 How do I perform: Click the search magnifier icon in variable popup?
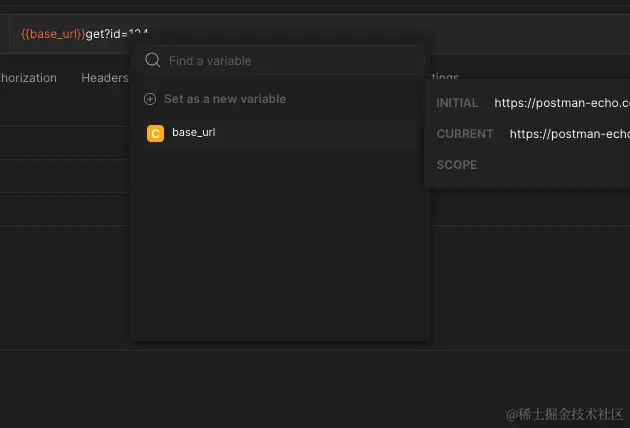click(x=153, y=60)
